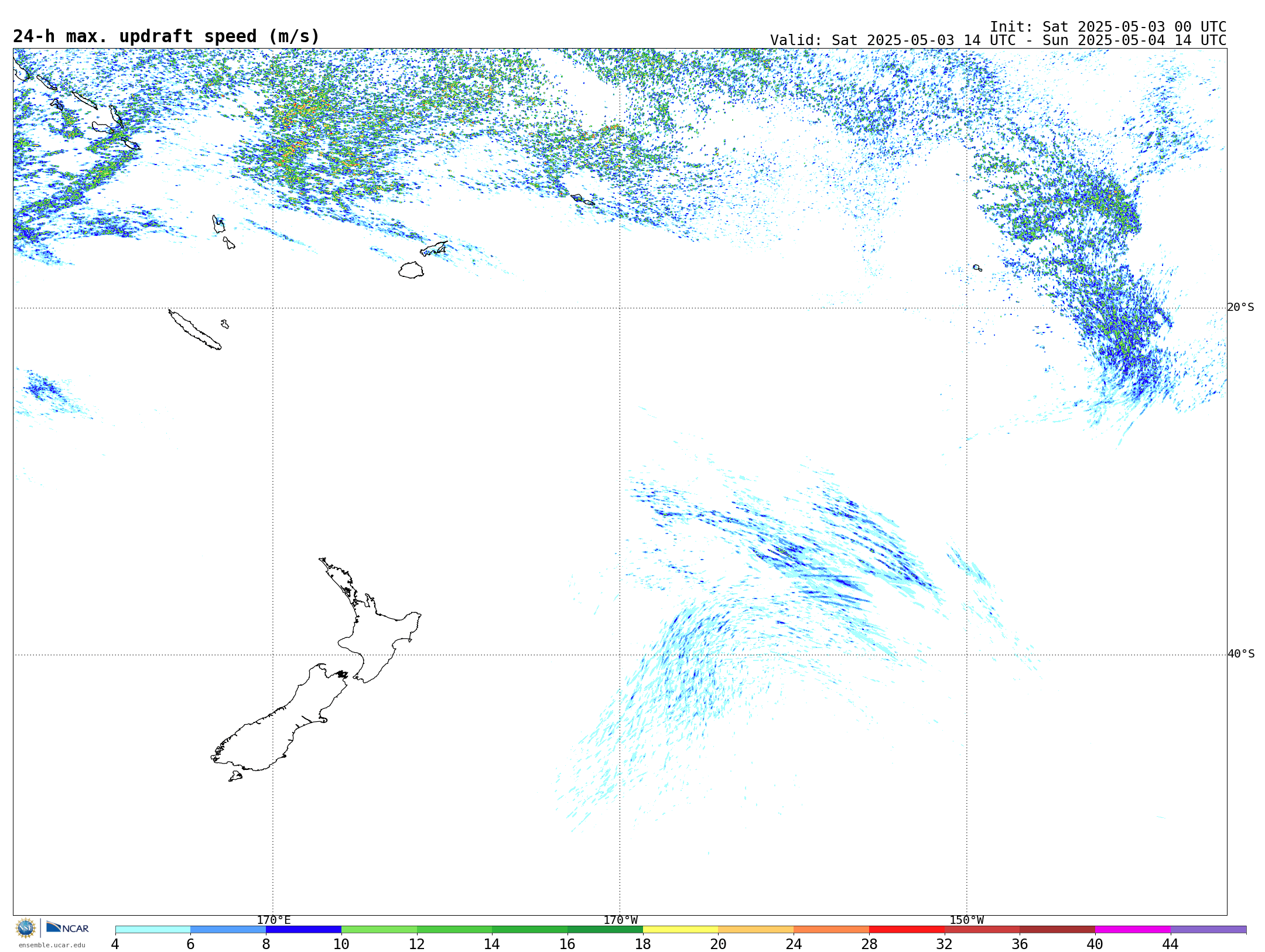The height and width of the screenshot is (952, 1265).
Task: Pick the light cyan 4–6 colorbar swatch
Action: coord(153,929)
